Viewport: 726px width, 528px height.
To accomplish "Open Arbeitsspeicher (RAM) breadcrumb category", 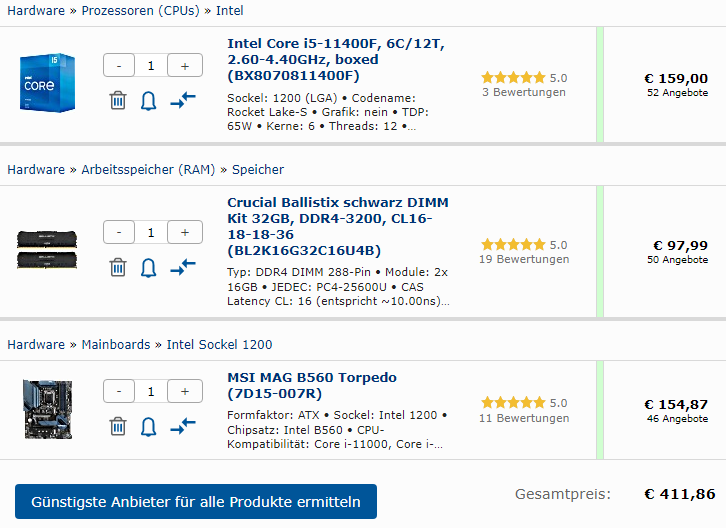I will (148, 170).
